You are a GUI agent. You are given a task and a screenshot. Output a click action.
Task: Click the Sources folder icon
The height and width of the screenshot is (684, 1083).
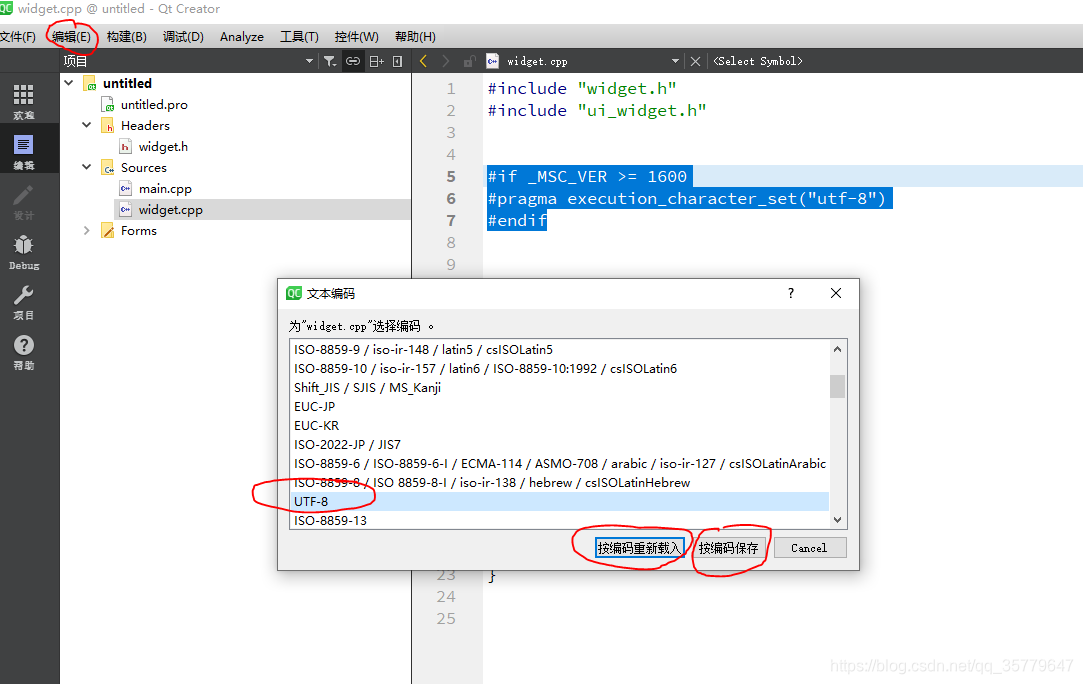(x=107, y=168)
